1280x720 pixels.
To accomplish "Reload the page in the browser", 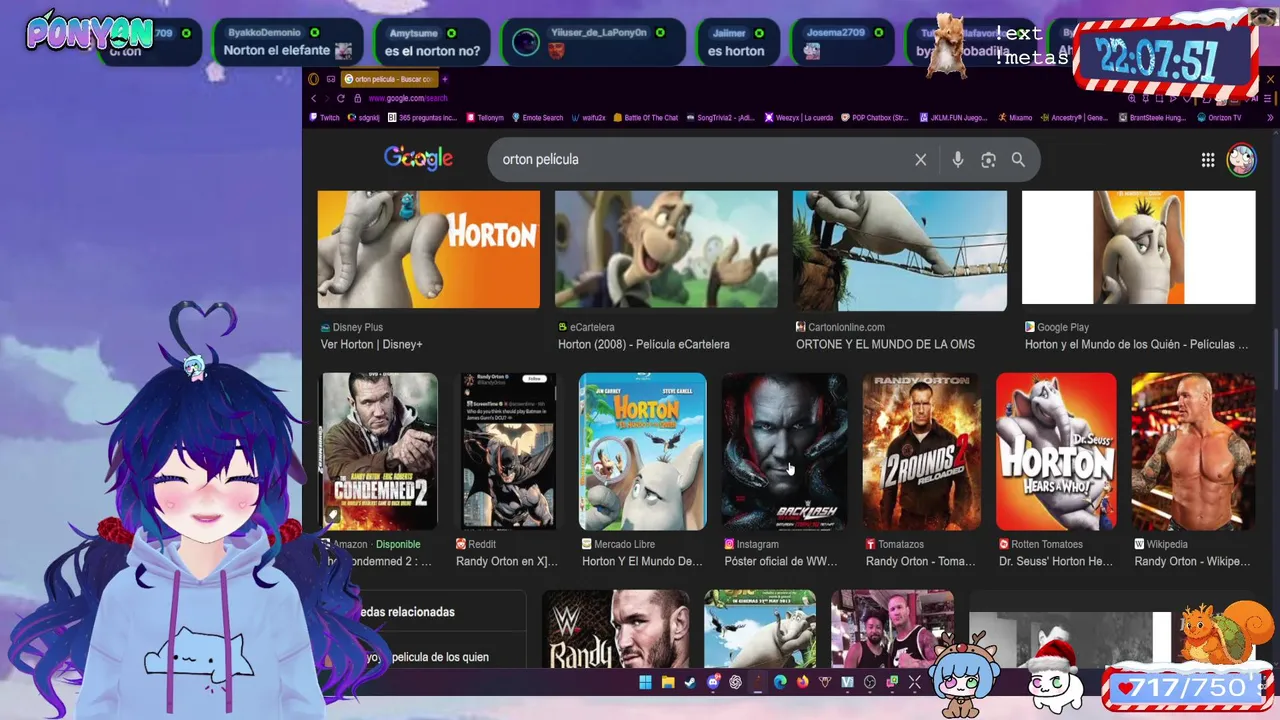I will click(341, 98).
